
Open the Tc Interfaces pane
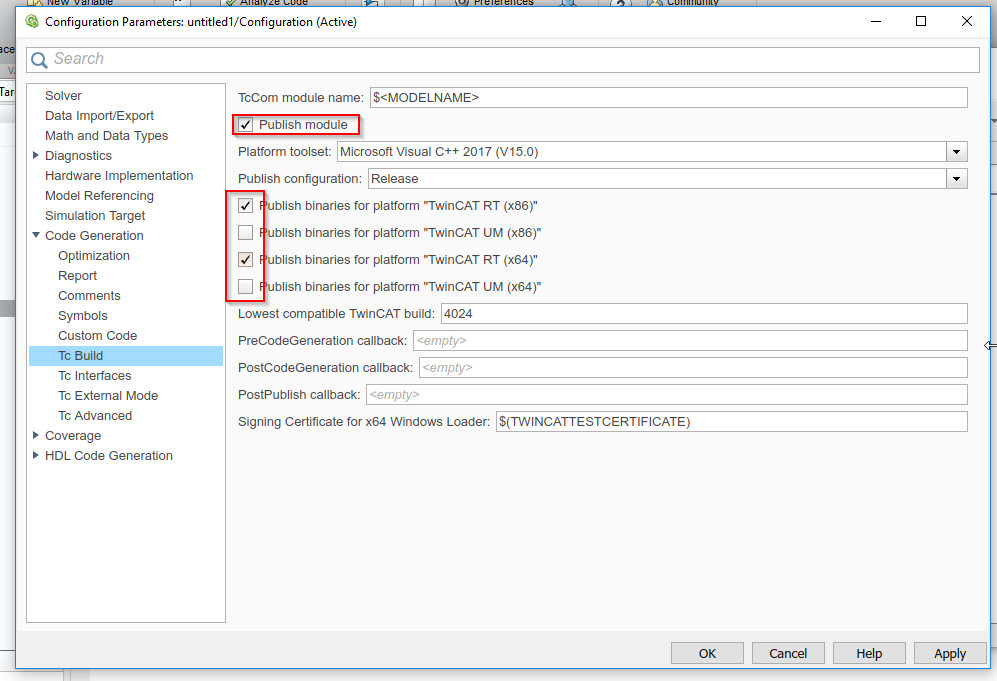95,376
